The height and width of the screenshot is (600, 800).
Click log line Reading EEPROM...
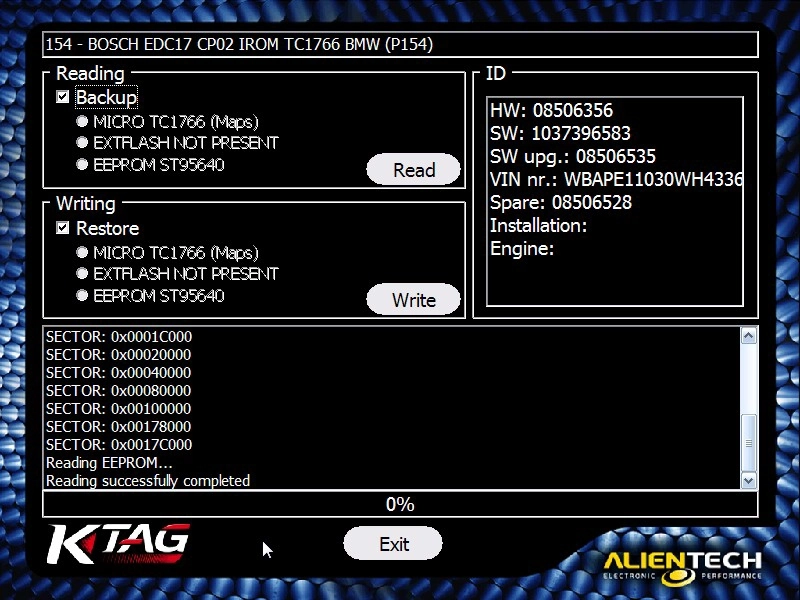point(109,463)
